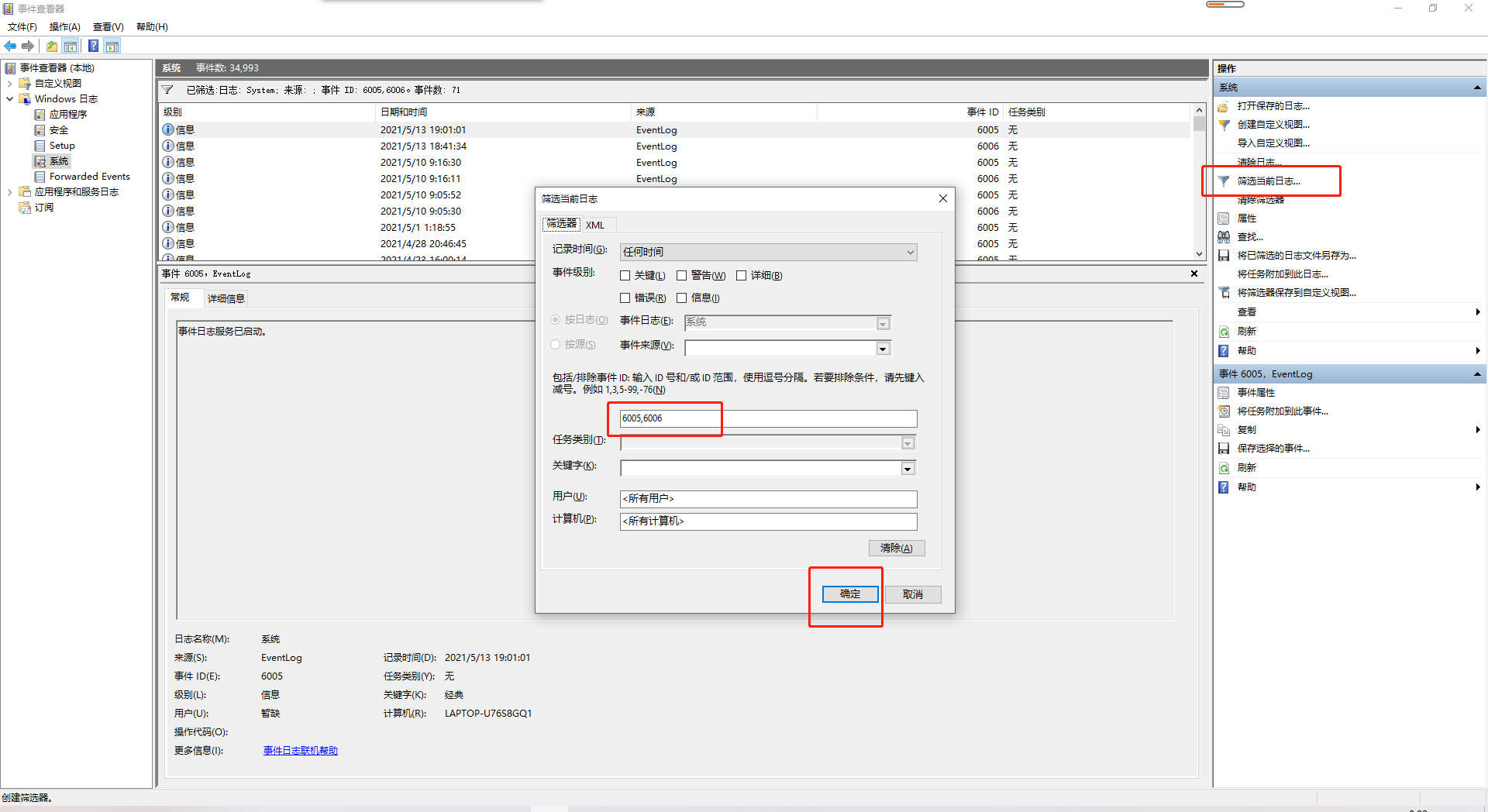Click the event ID input field with 6005,6006
Viewport: 1488px width, 812px height.
click(769, 419)
